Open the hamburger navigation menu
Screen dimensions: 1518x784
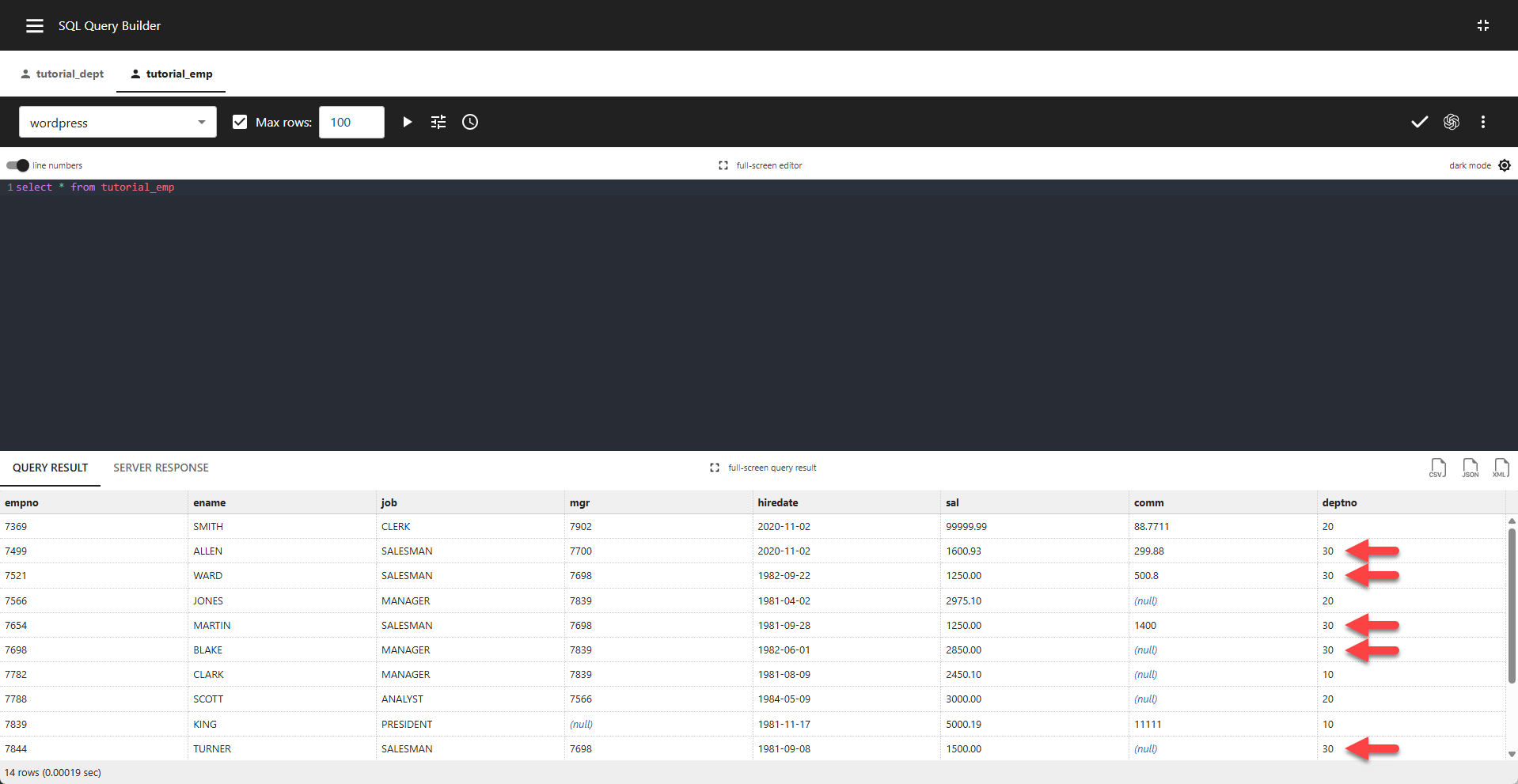click(34, 25)
